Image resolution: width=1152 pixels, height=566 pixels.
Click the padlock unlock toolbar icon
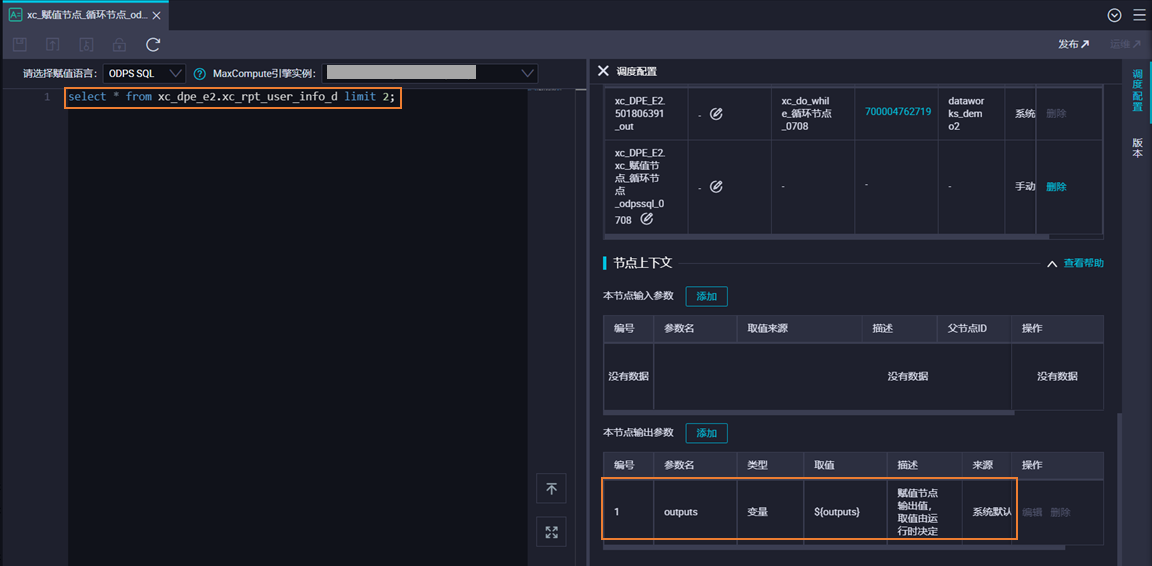[119, 45]
